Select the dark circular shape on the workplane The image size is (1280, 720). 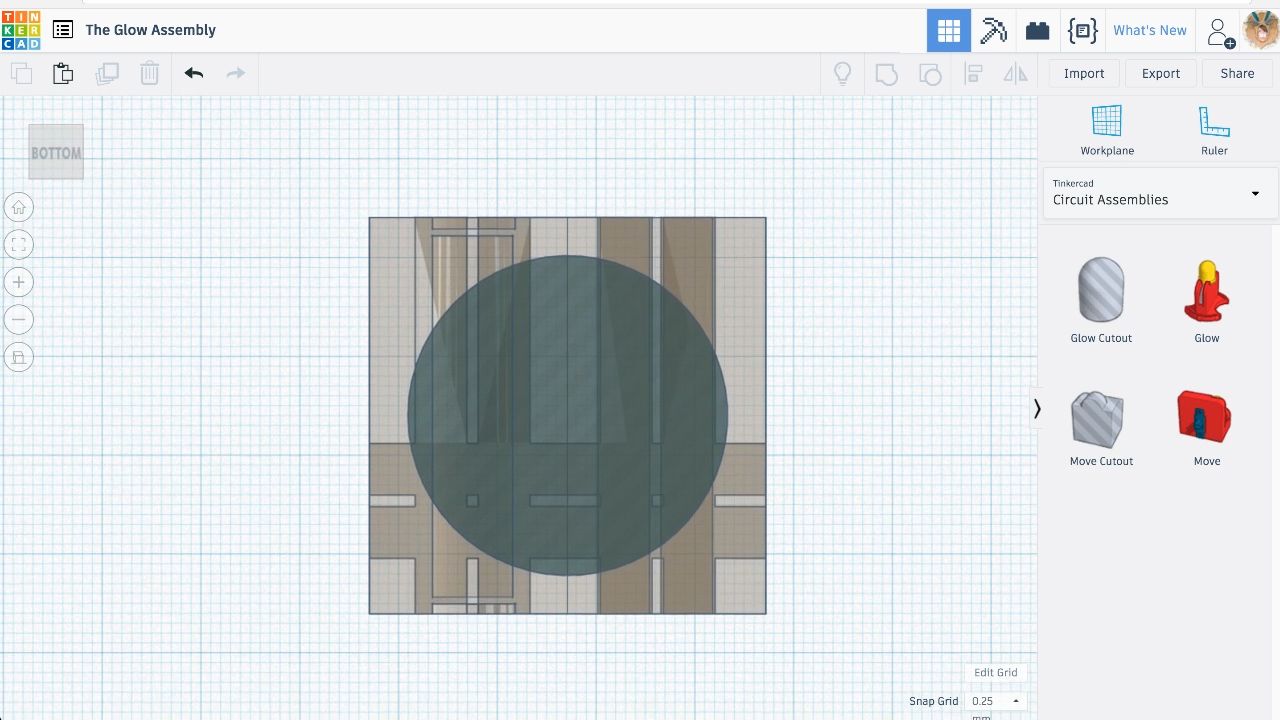[567, 415]
